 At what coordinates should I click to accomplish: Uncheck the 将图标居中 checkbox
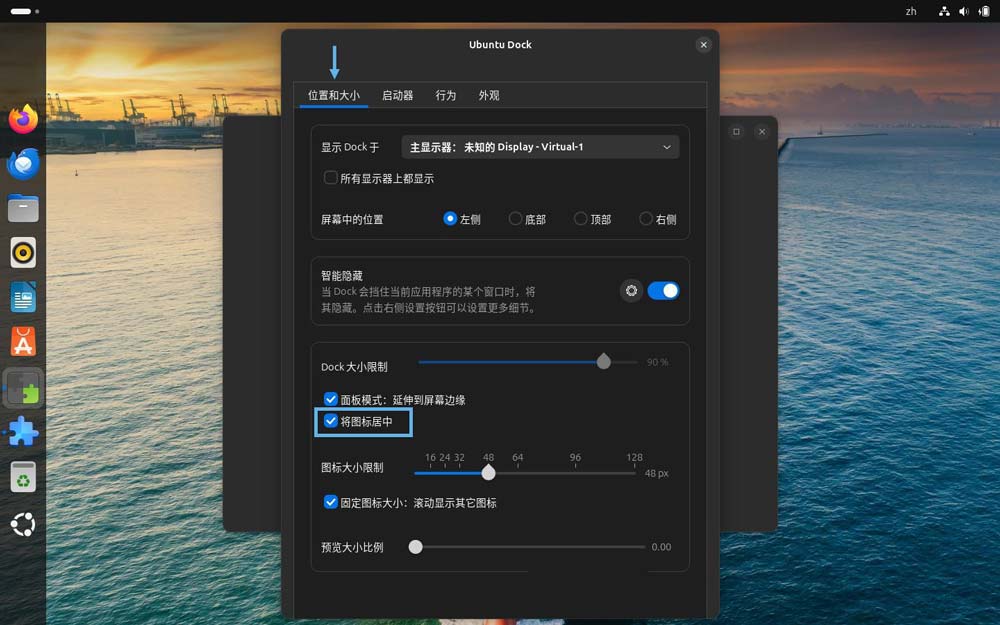click(331, 422)
